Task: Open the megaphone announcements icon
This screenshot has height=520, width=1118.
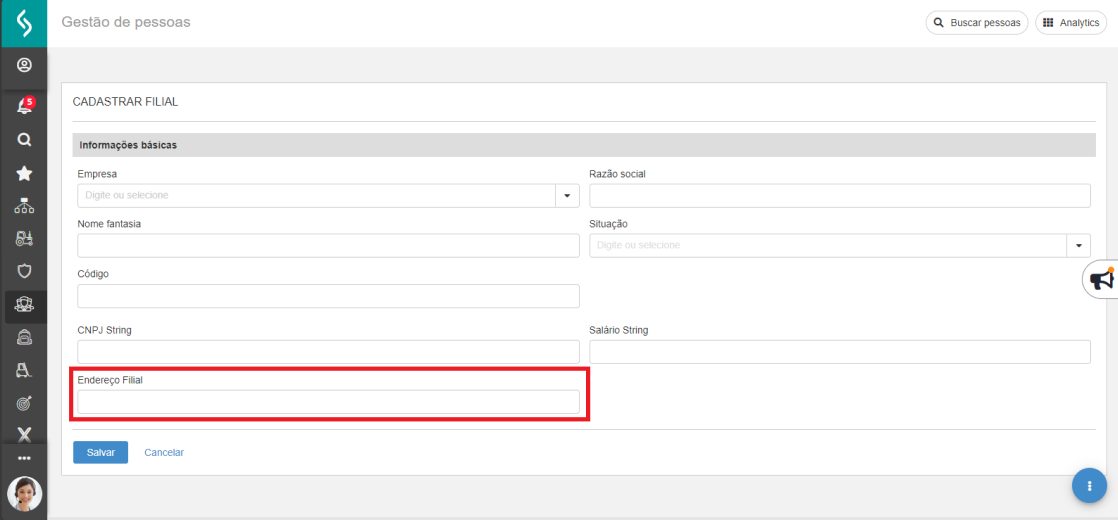Action: click(1101, 280)
